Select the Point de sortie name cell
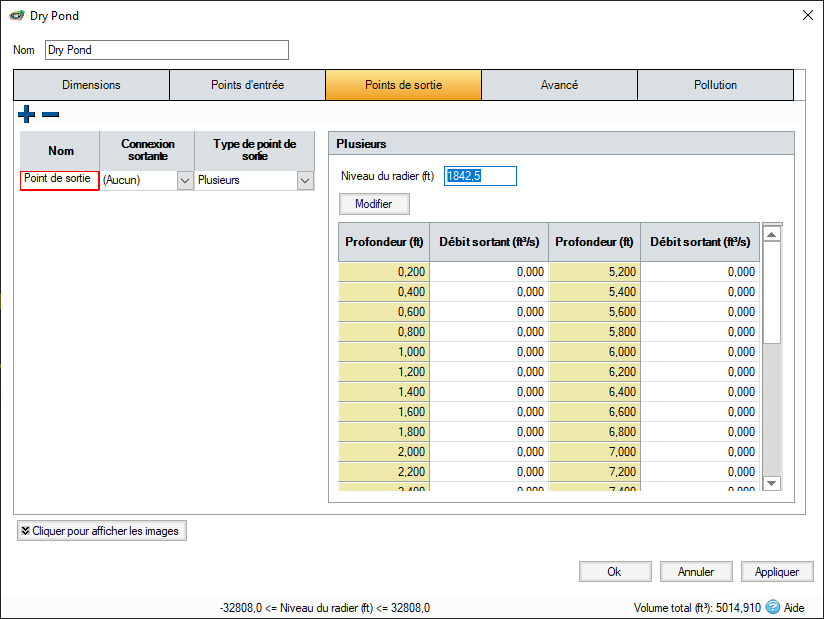The height and width of the screenshot is (619, 824). coord(59,180)
